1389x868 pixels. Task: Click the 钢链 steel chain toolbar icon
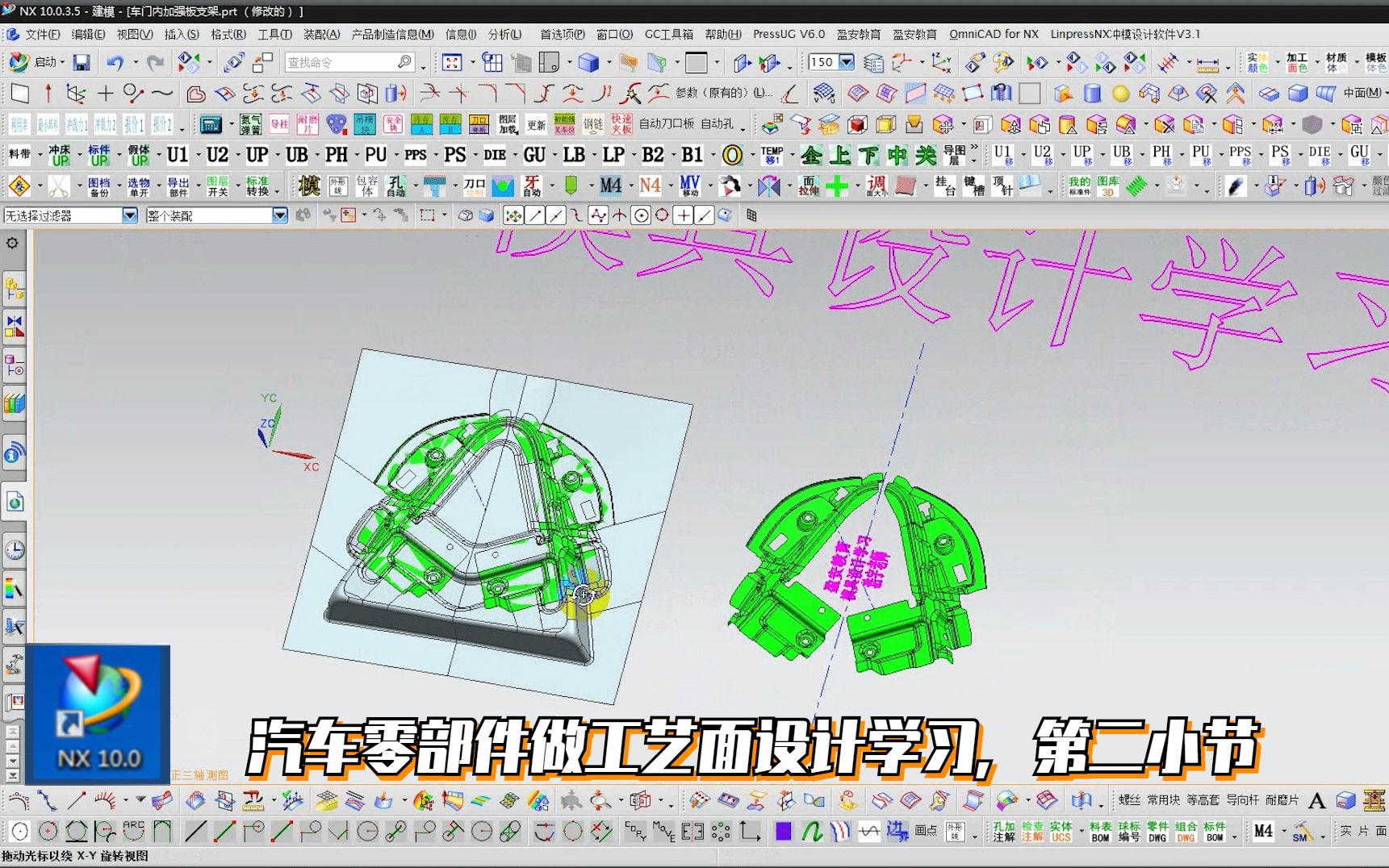594,125
